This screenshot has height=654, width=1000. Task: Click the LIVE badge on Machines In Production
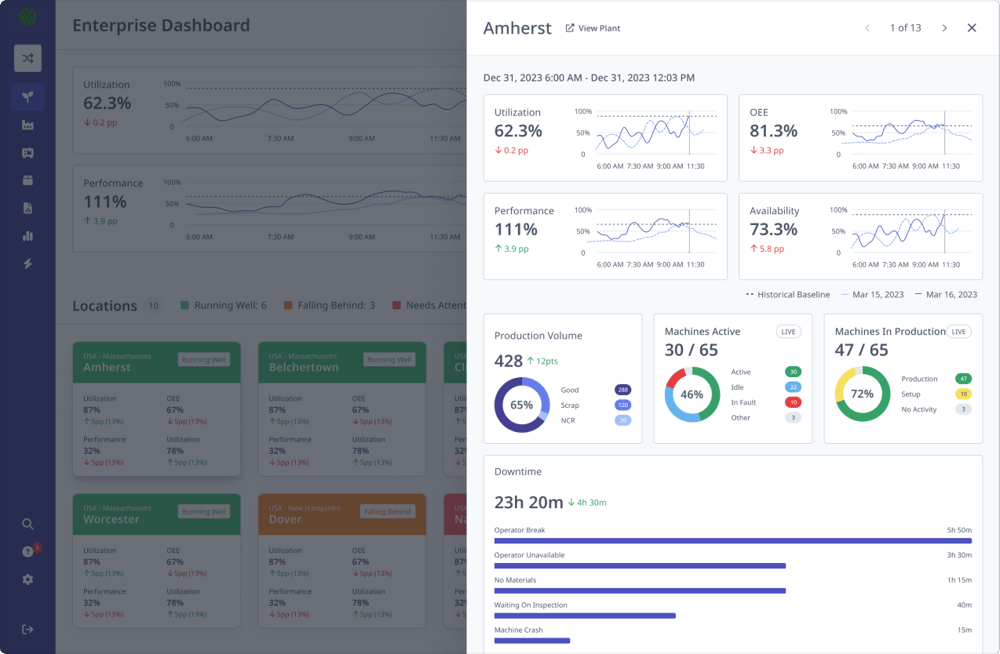coord(959,332)
